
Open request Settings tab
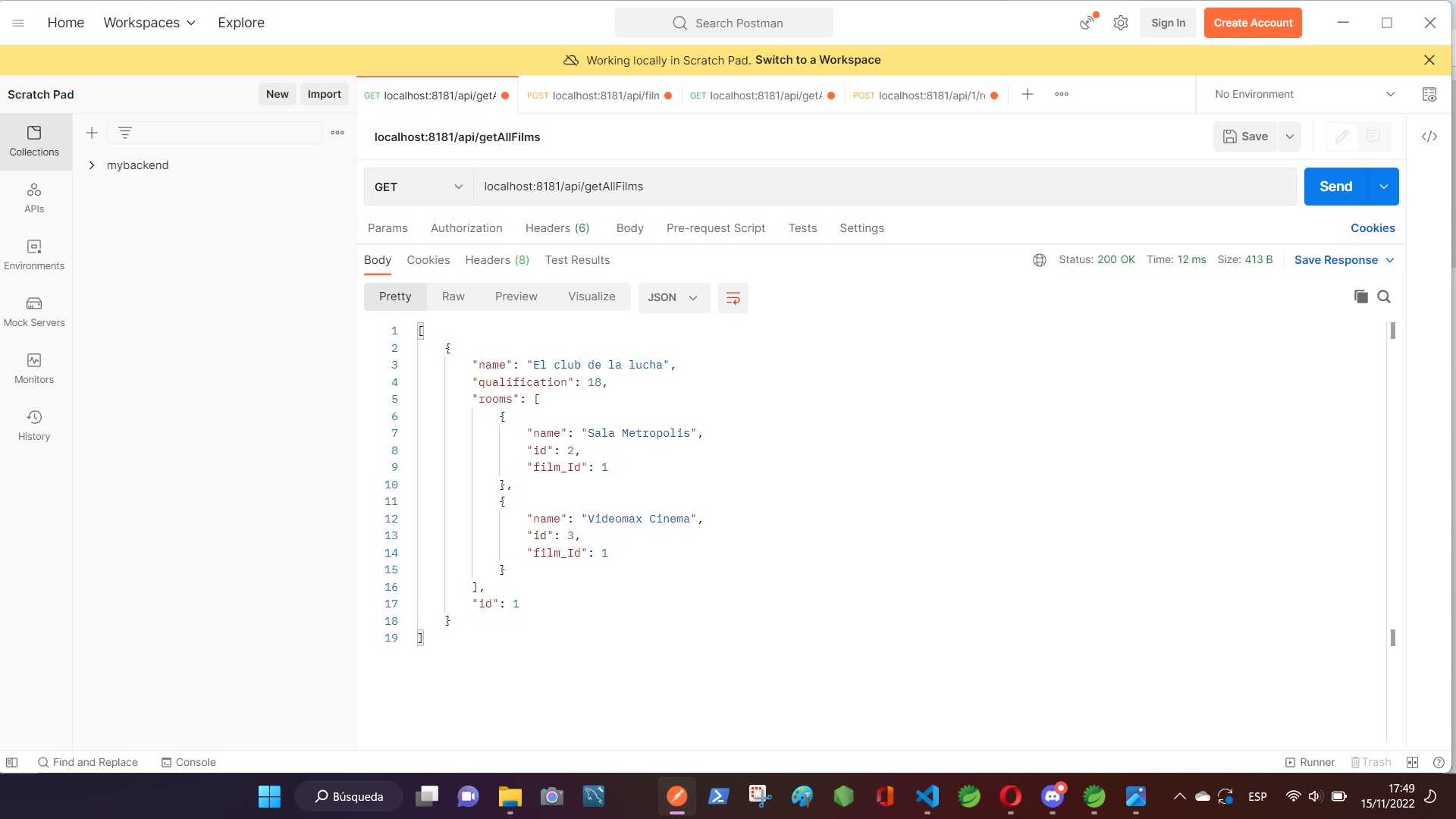point(861,228)
